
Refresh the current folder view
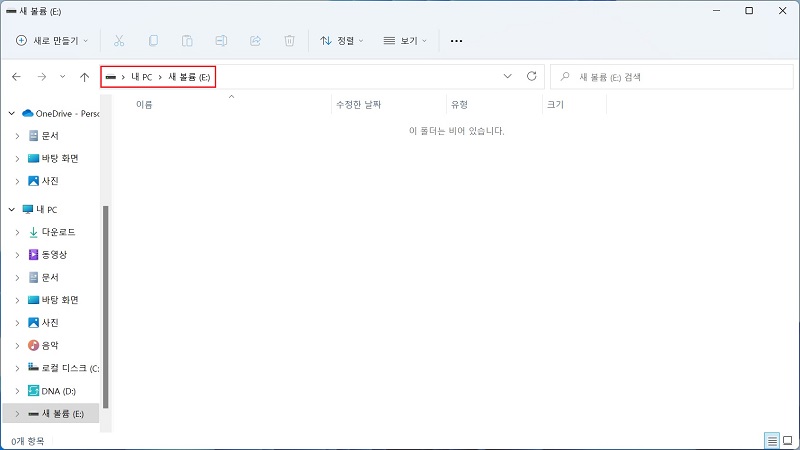click(532, 77)
